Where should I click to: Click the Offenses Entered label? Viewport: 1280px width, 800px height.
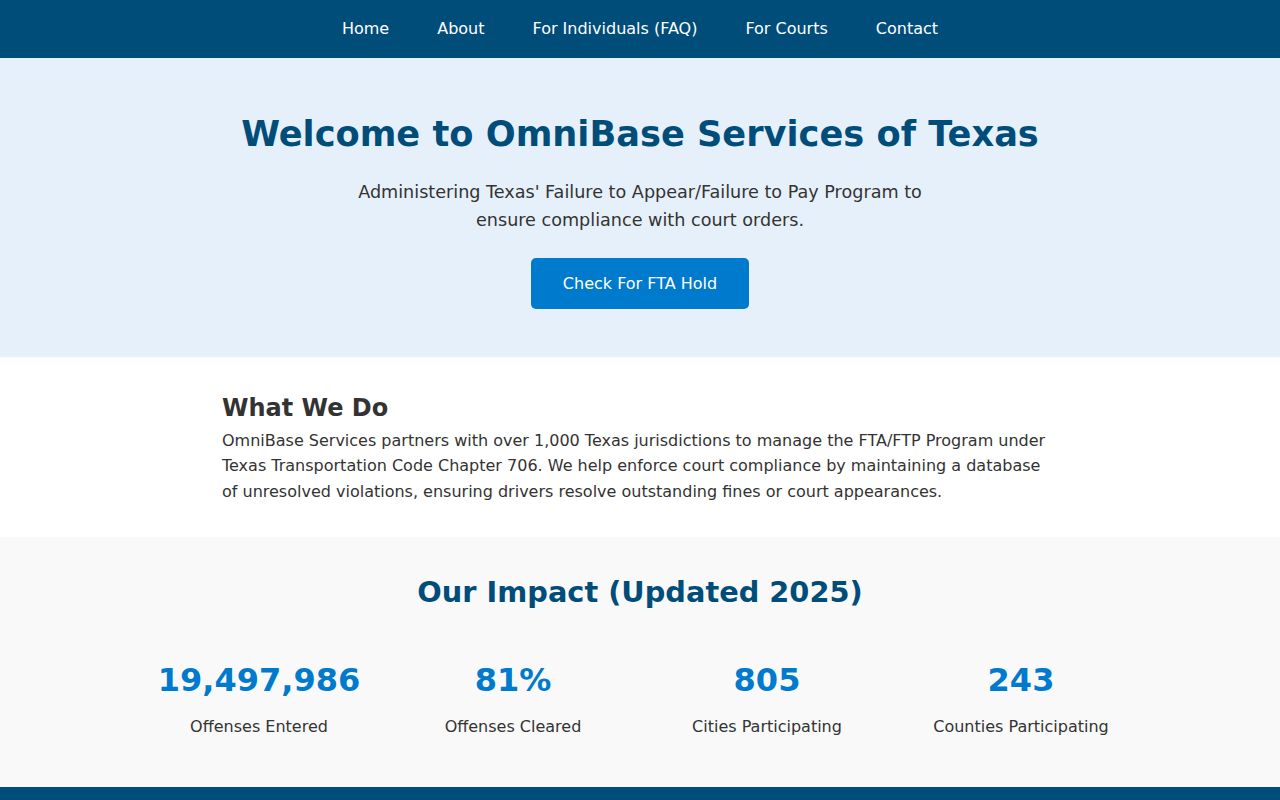[259, 727]
